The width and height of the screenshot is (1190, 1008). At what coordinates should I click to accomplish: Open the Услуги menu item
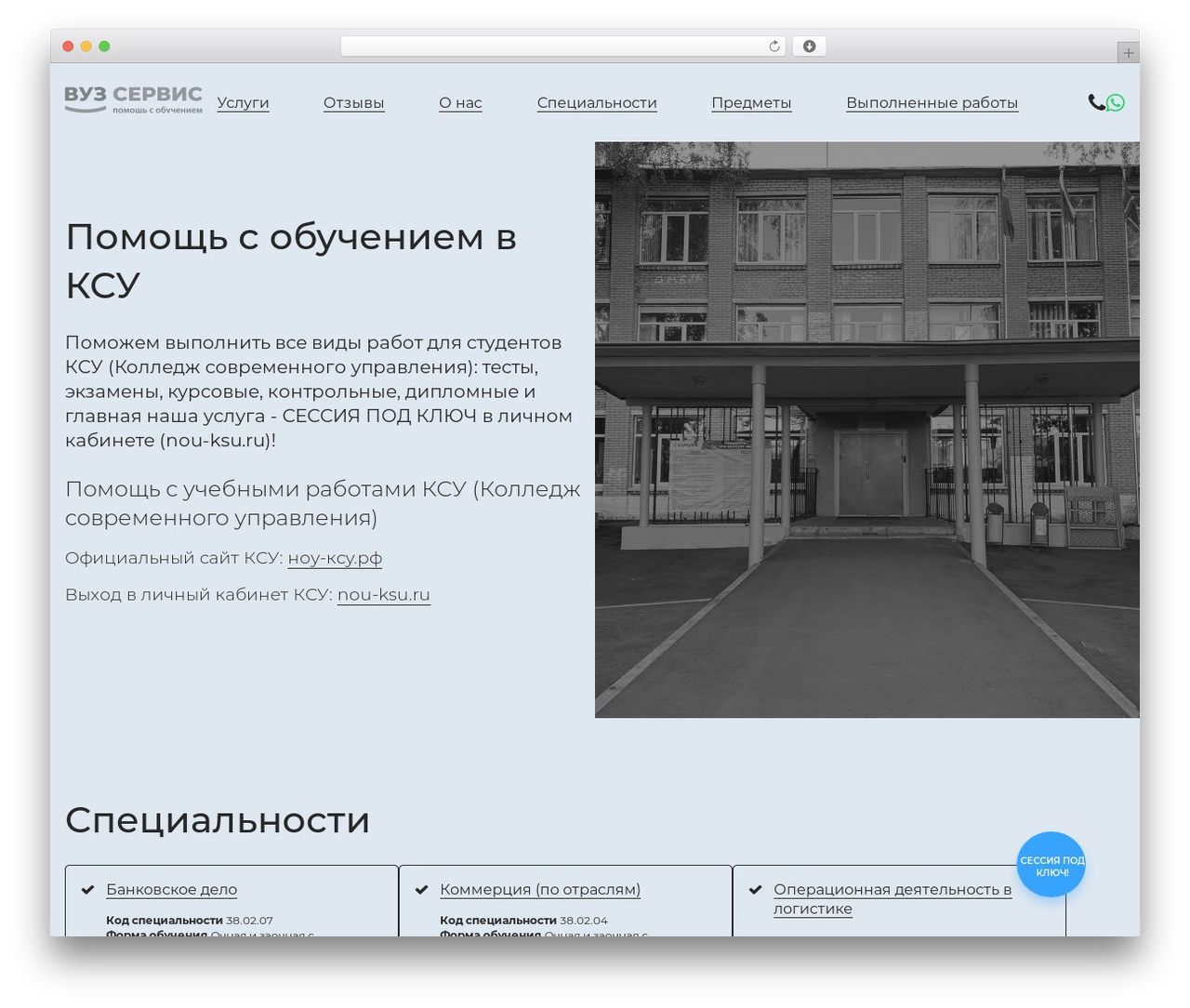(x=243, y=102)
